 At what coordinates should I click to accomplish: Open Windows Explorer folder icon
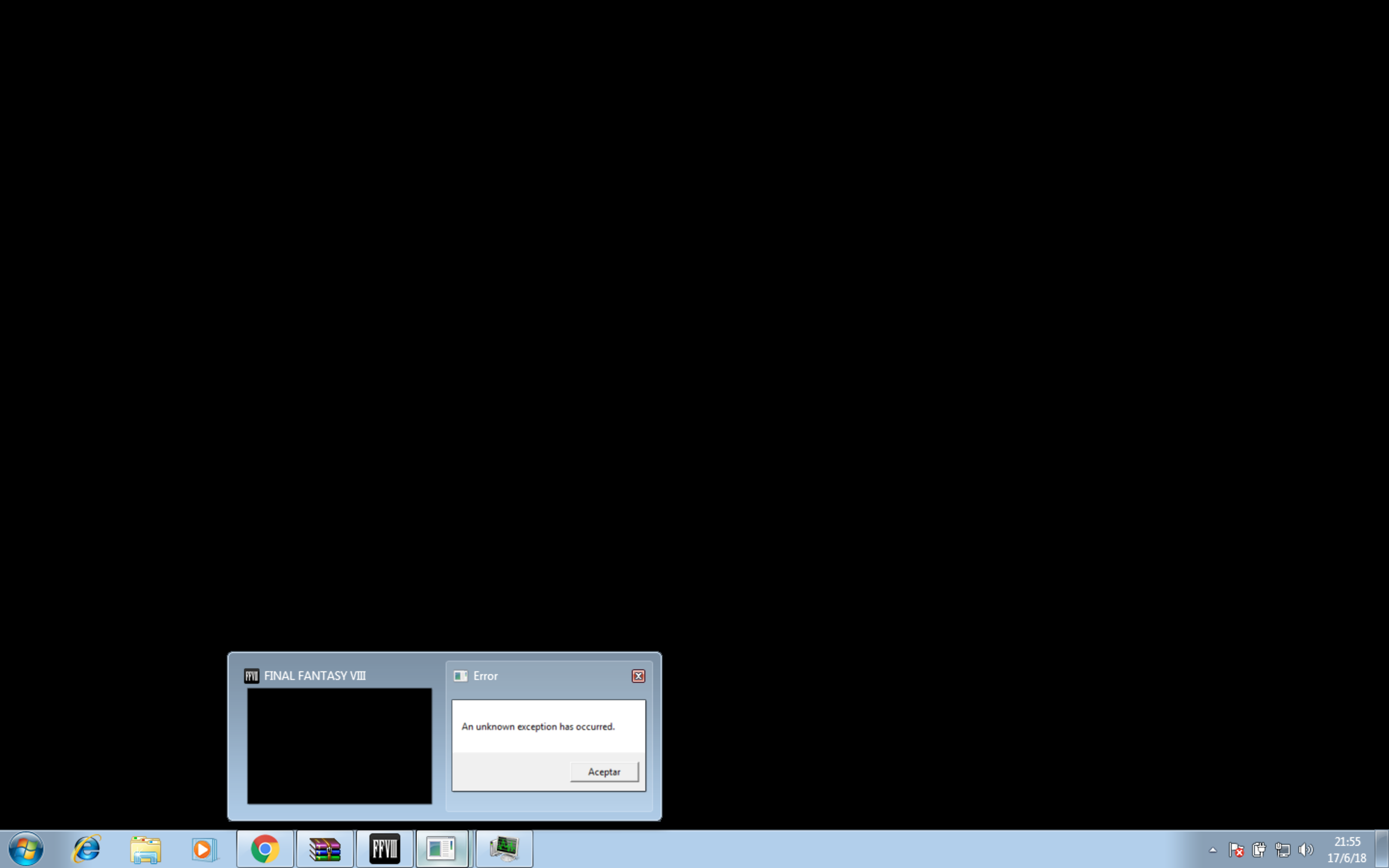[146, 849]
